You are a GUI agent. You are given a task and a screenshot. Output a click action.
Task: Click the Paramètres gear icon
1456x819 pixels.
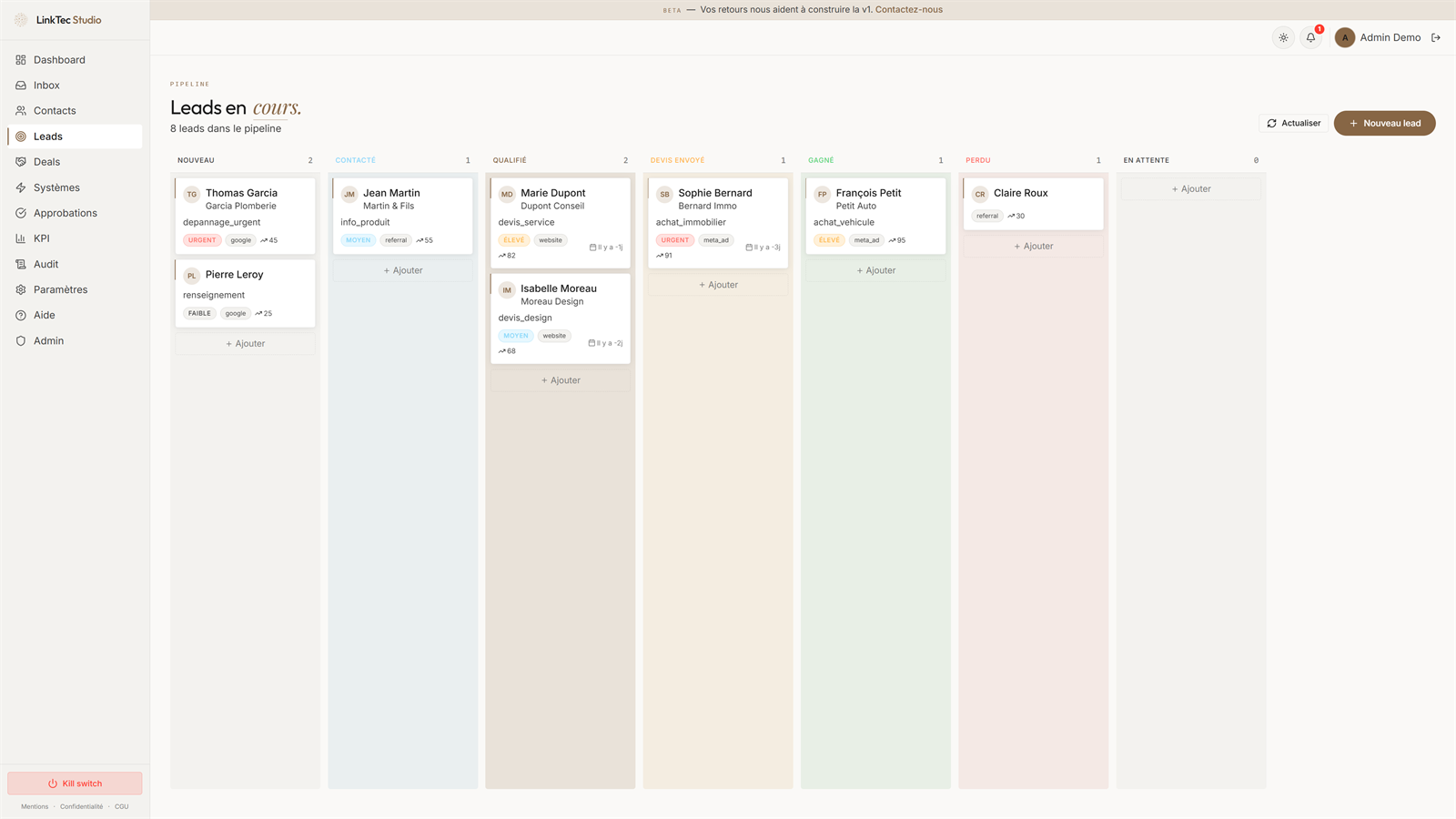tap(21, 289)
